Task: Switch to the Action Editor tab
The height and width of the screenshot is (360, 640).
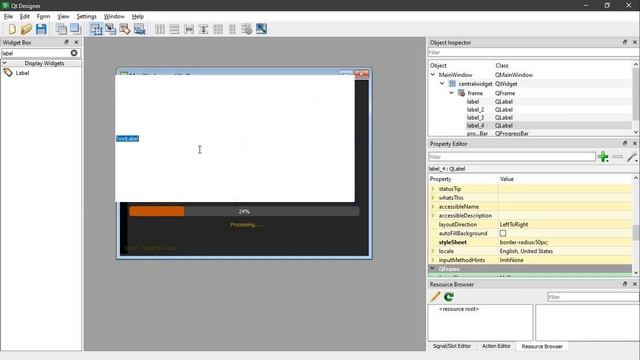Action: [496, 346]
